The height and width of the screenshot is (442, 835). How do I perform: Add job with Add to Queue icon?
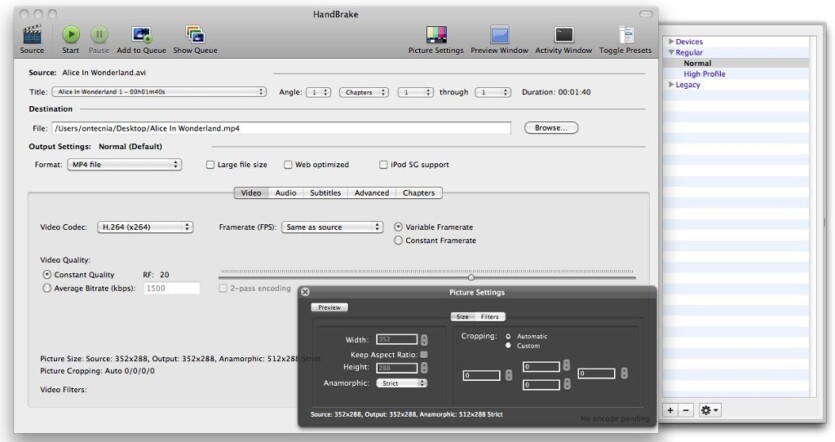coord(141,35)
